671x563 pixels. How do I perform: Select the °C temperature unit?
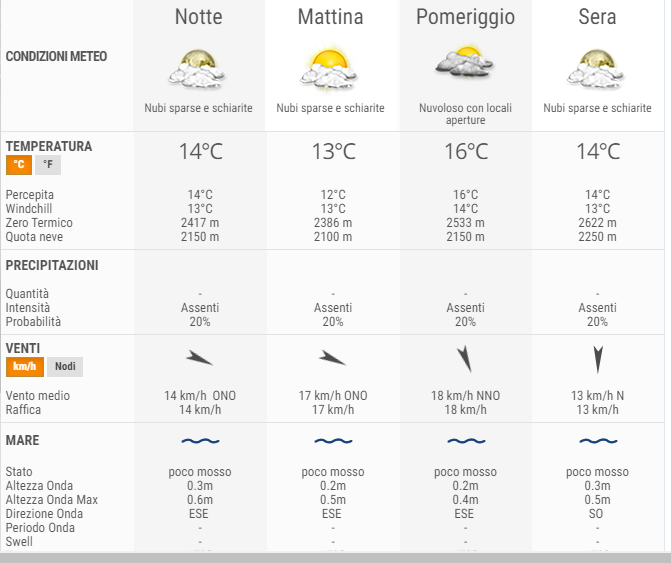tap(19, 165)
